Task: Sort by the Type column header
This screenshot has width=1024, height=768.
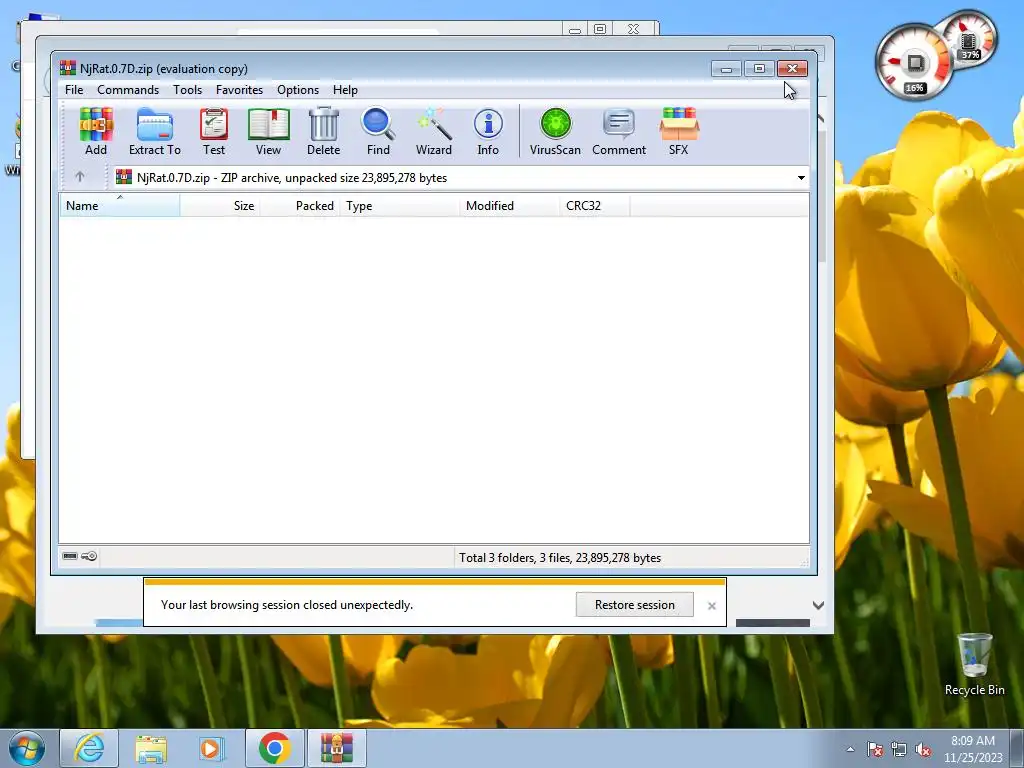Action: click(400, 206)
